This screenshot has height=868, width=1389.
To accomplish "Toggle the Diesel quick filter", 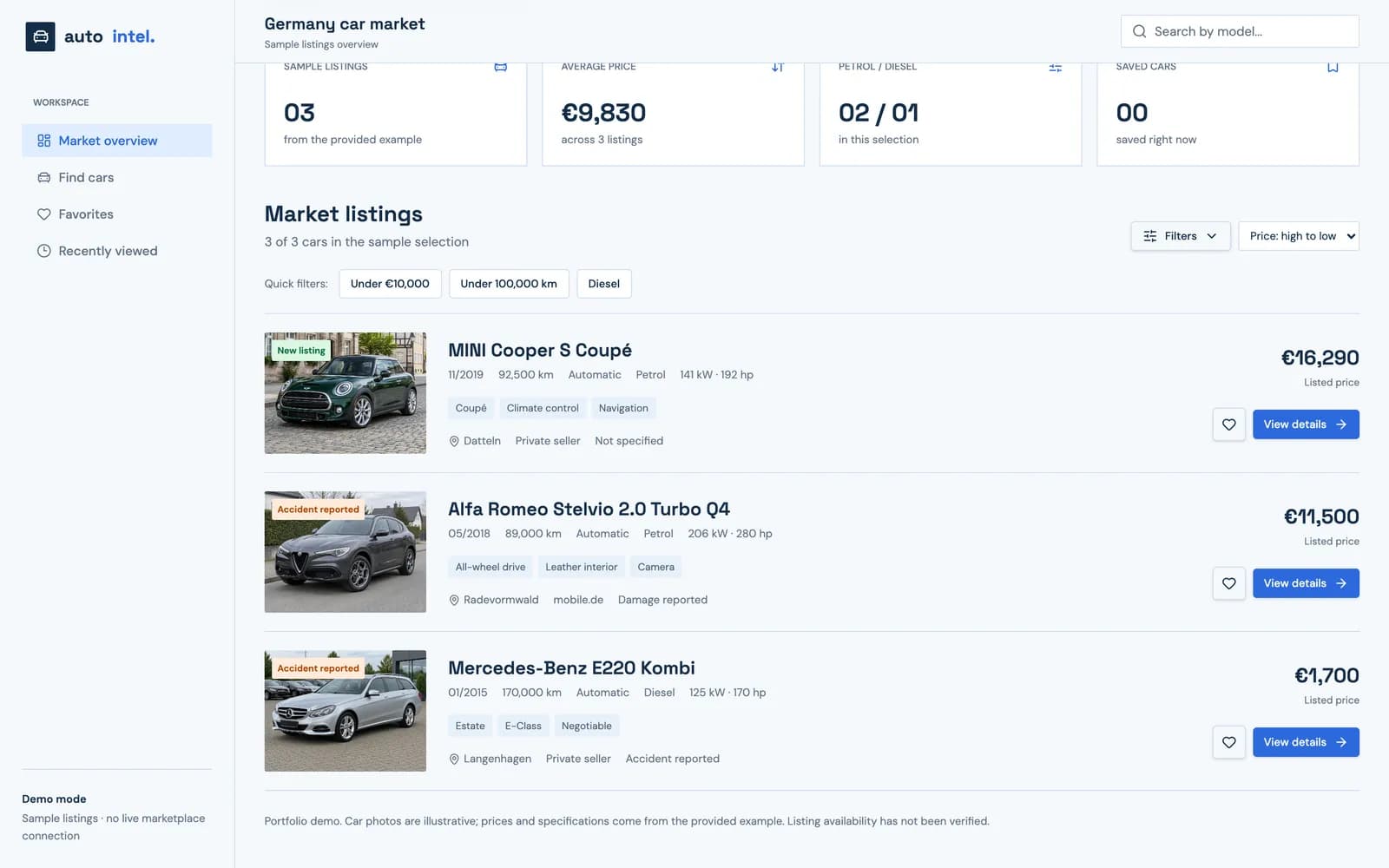I will pos(604,284).
